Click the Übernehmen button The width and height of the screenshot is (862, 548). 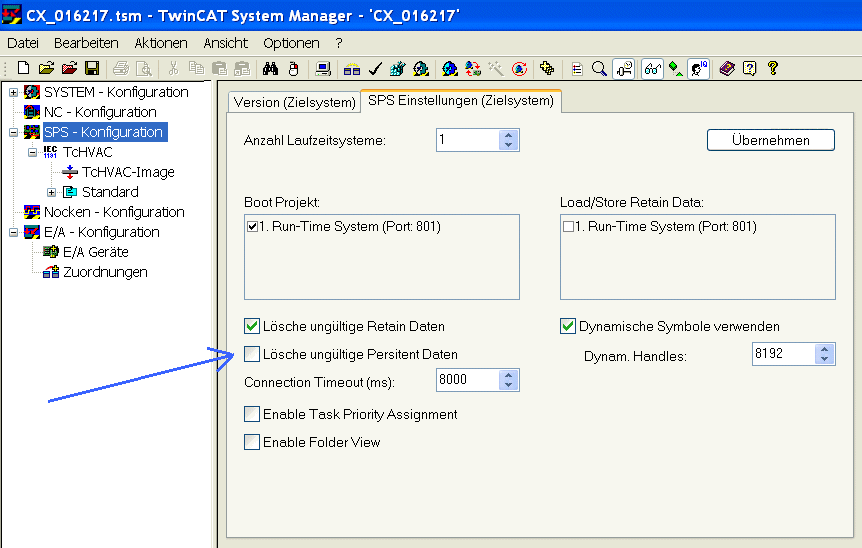(771, 140)
